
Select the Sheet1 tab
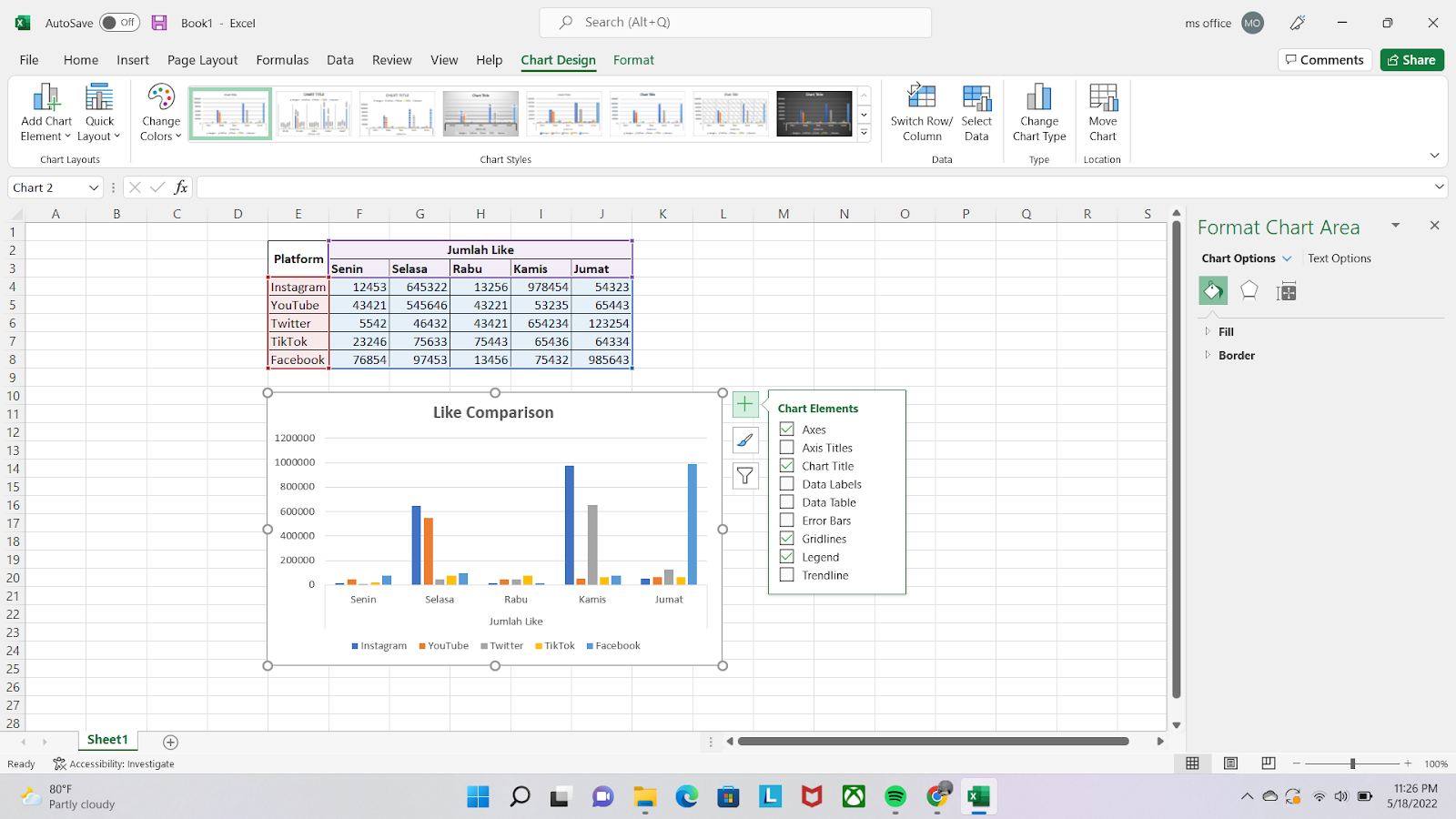(107, 740)
